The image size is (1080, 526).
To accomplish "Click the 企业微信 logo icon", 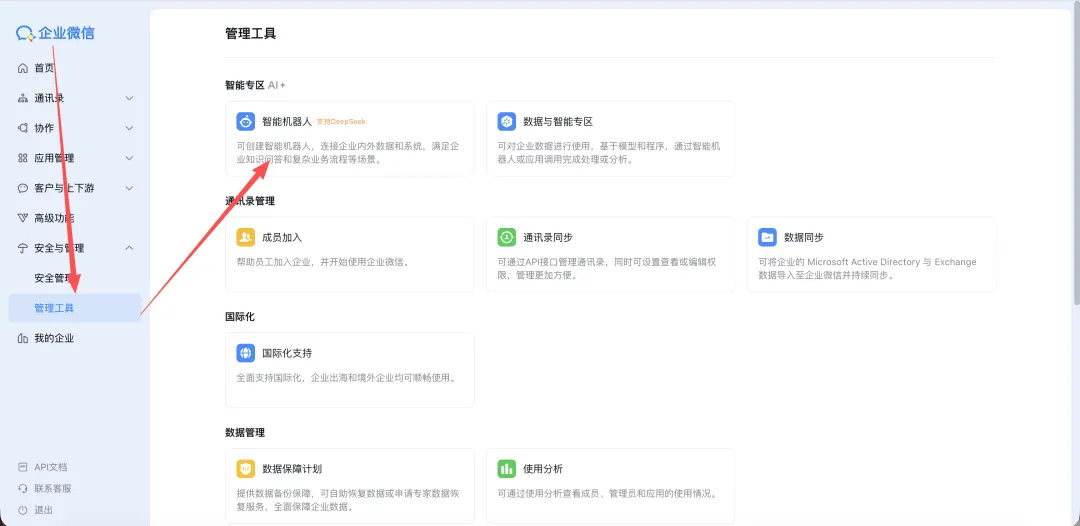I will tap(25, 33).
